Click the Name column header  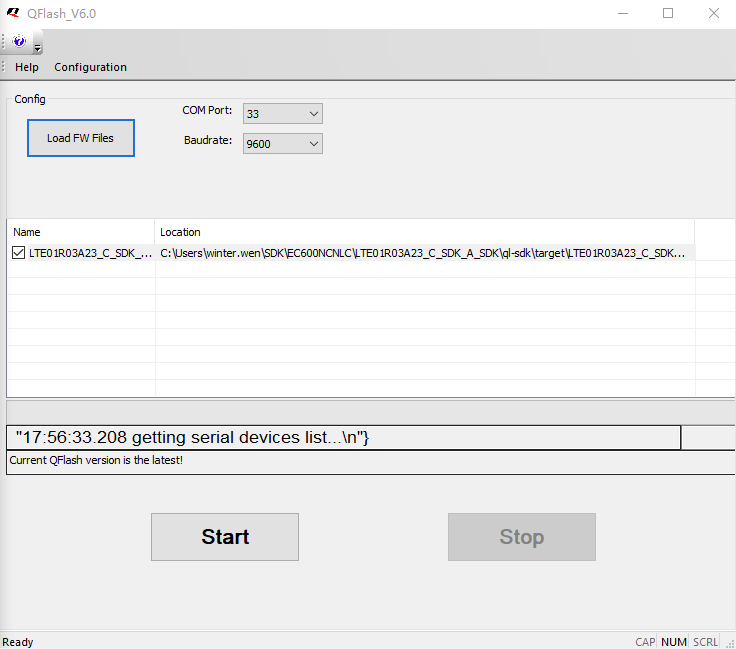click(x=81, y=232)
